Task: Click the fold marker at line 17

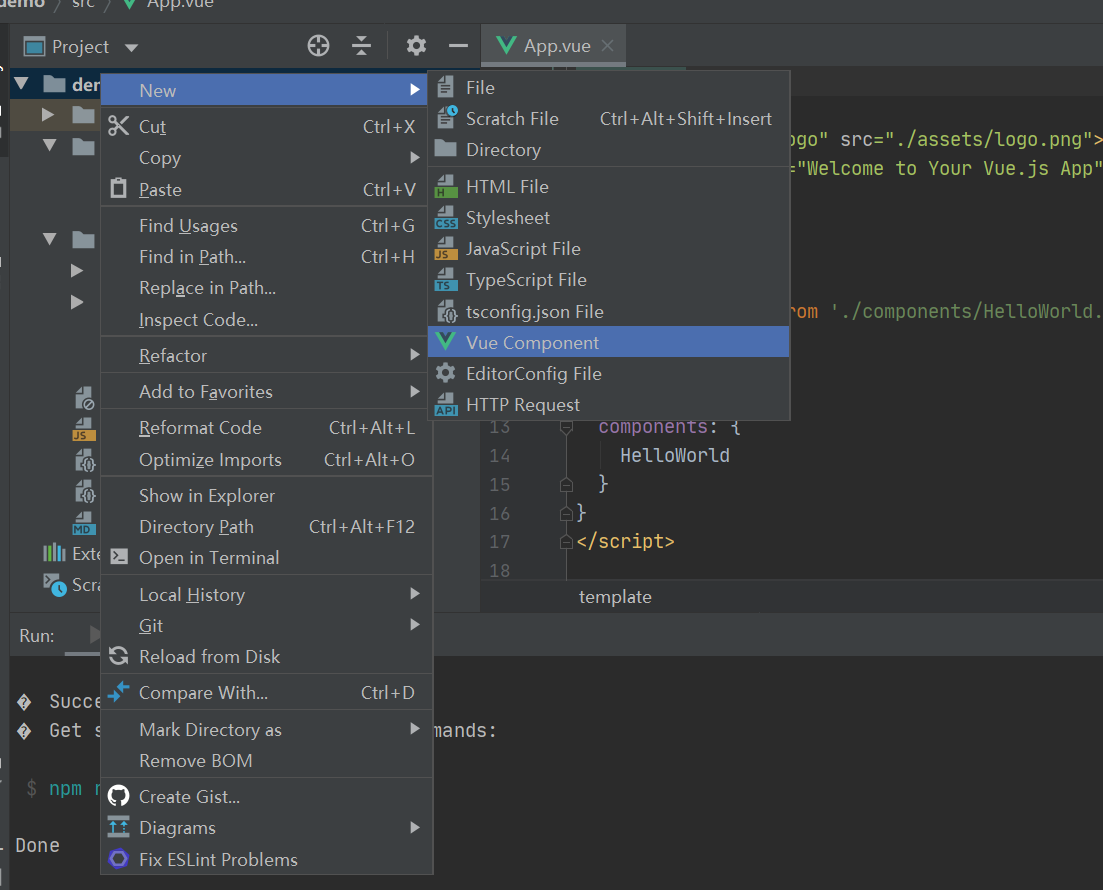Action: [566, 542]
